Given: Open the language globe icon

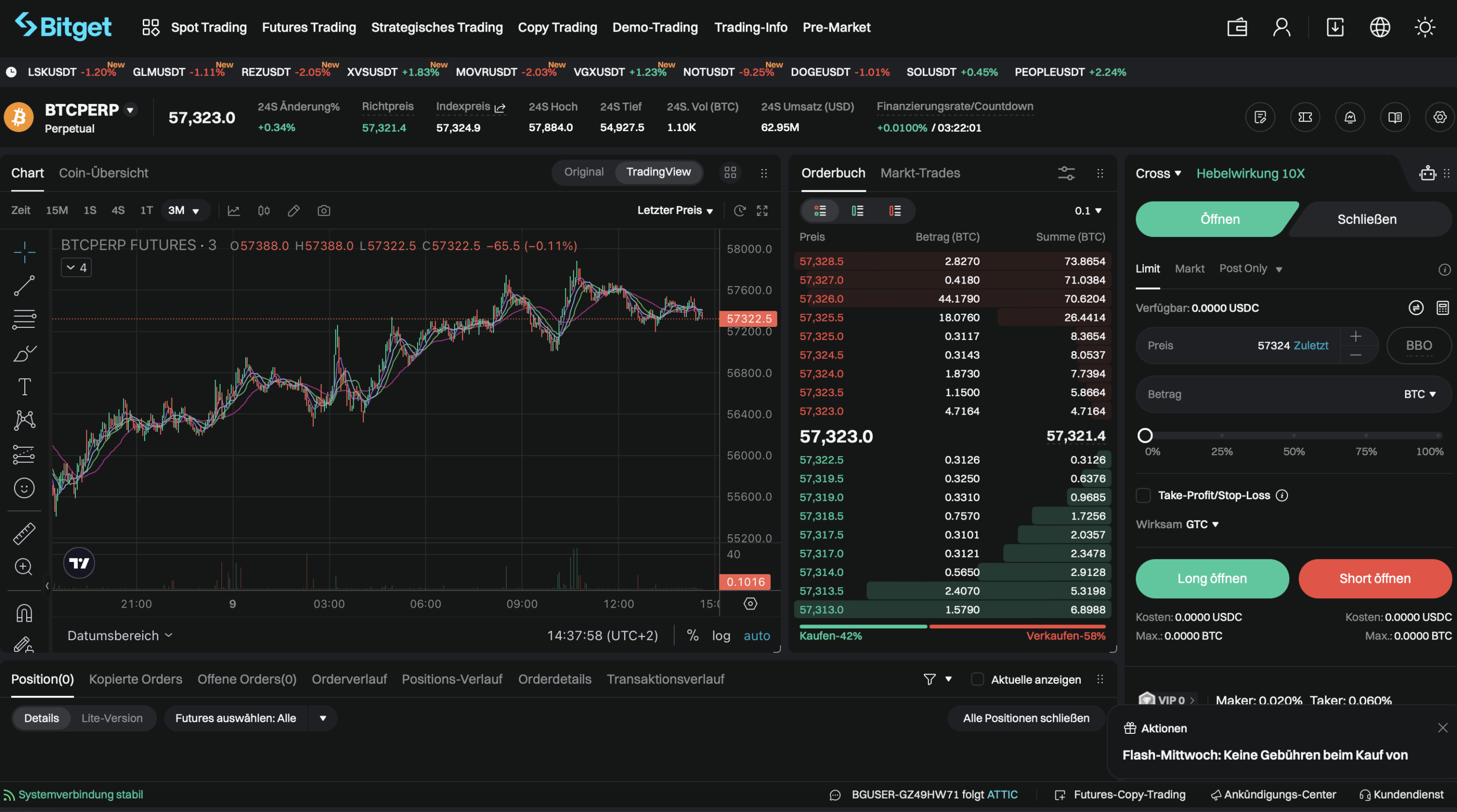Looking at the screenshot, I should click(x=1379, y=27).
